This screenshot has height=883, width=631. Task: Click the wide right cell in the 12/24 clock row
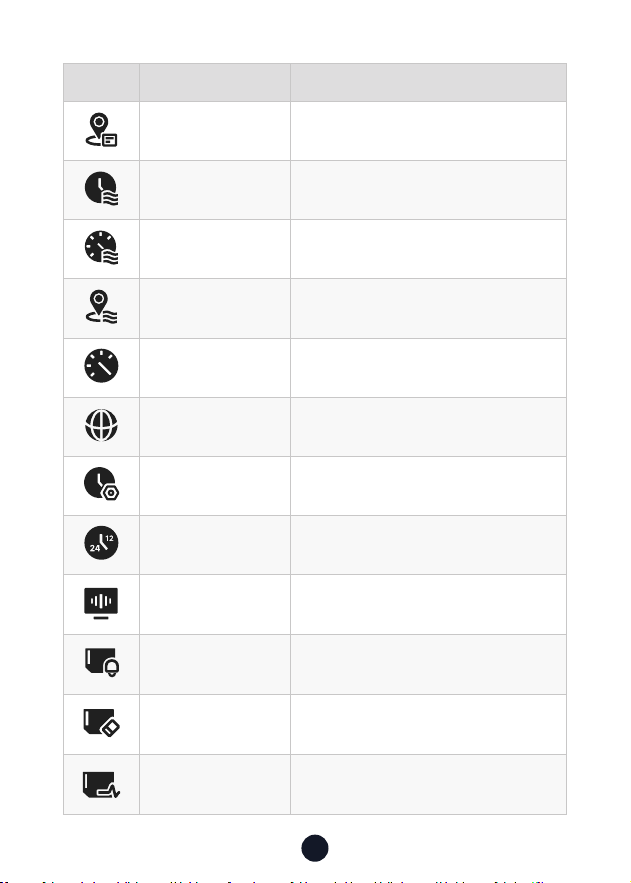click(x=428, y=545)
